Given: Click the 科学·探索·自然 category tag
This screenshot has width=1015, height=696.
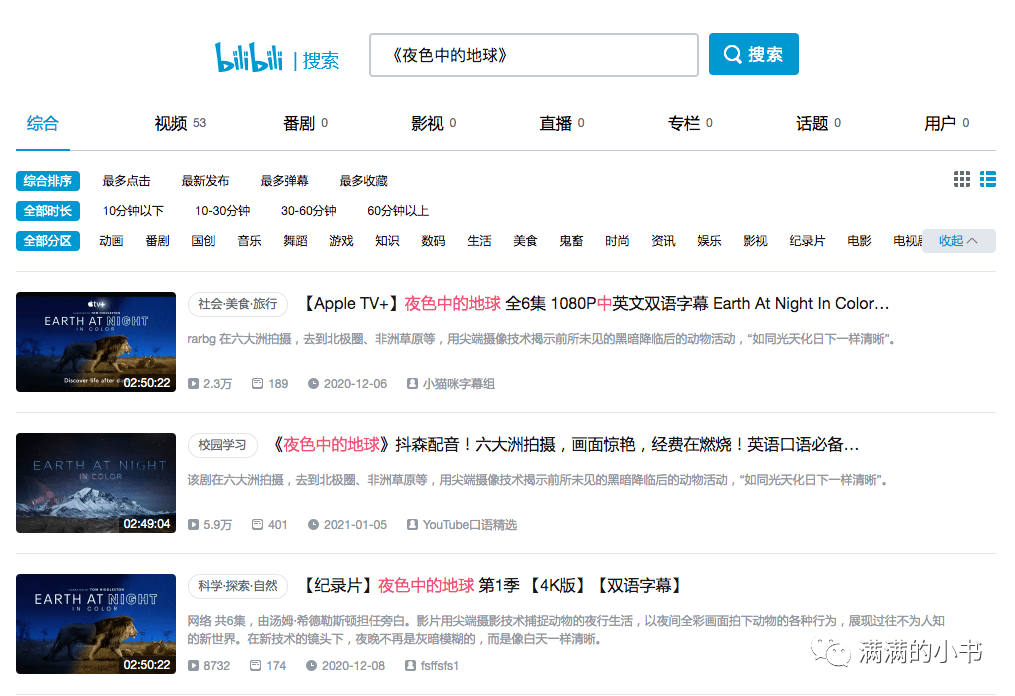Looking at the screenshot, I should [x=238, y=586].
